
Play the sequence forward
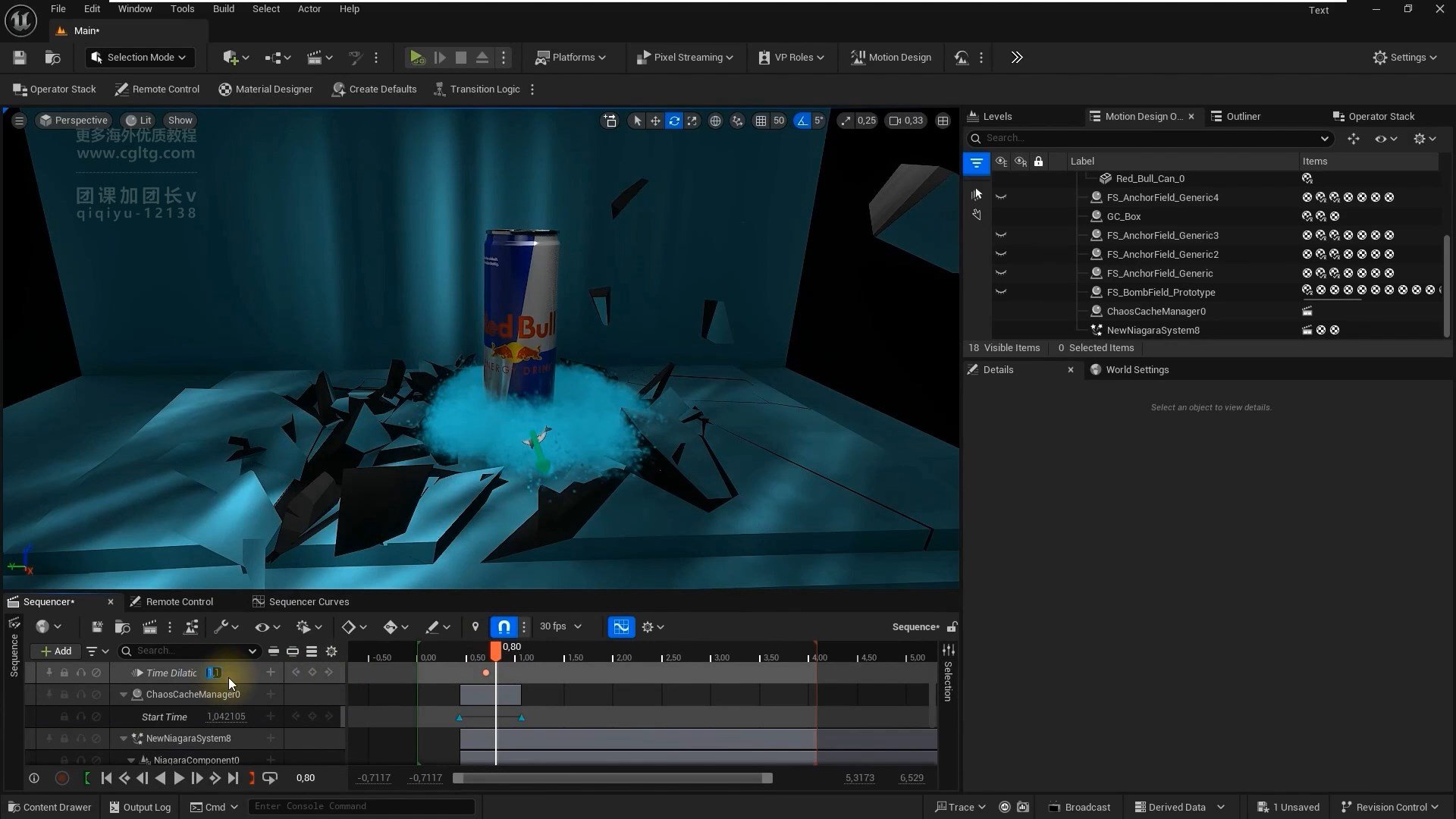point(179,778)
